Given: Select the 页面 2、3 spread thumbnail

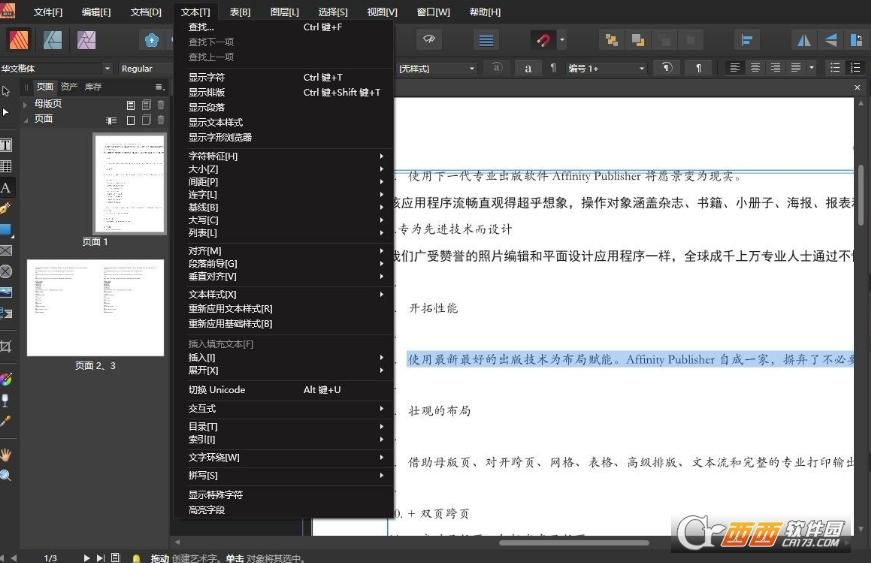Looking at the screenshot, I should (x=96, y=308).
